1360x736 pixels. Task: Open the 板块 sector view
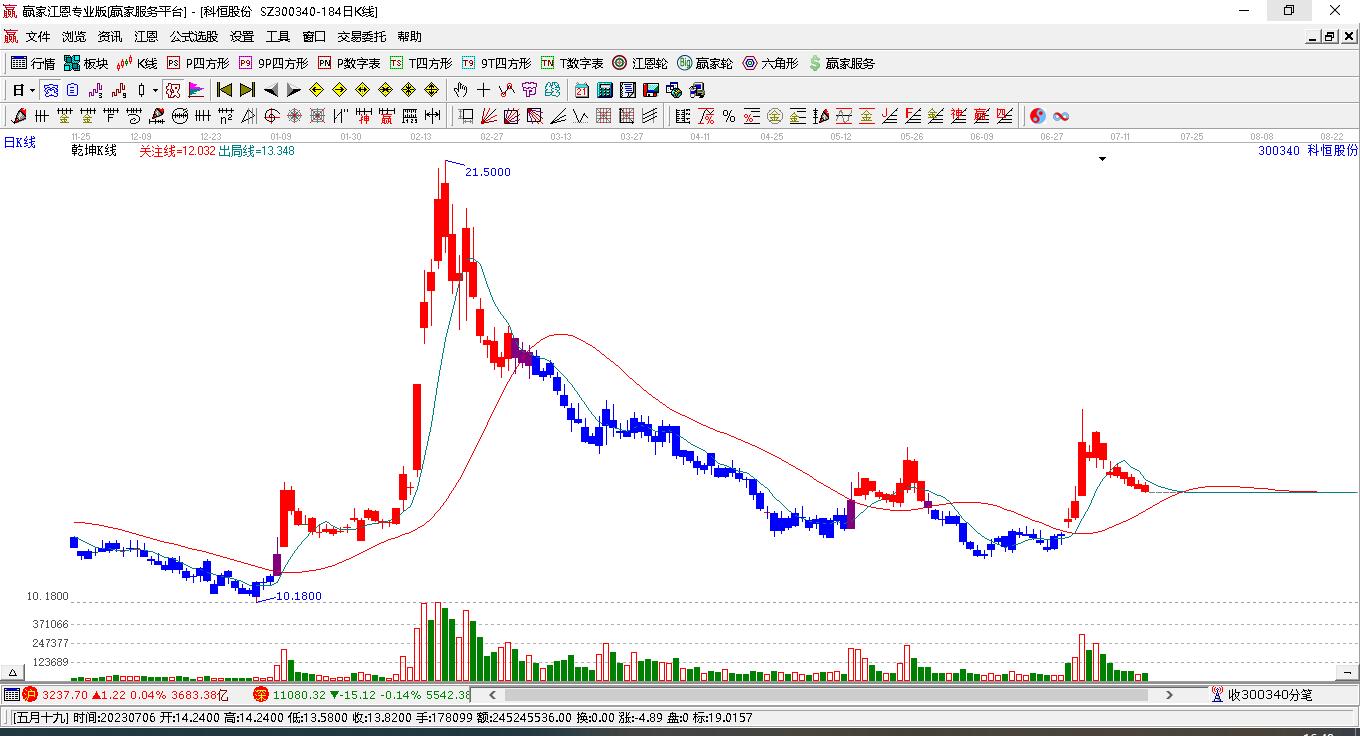(86, 63)
